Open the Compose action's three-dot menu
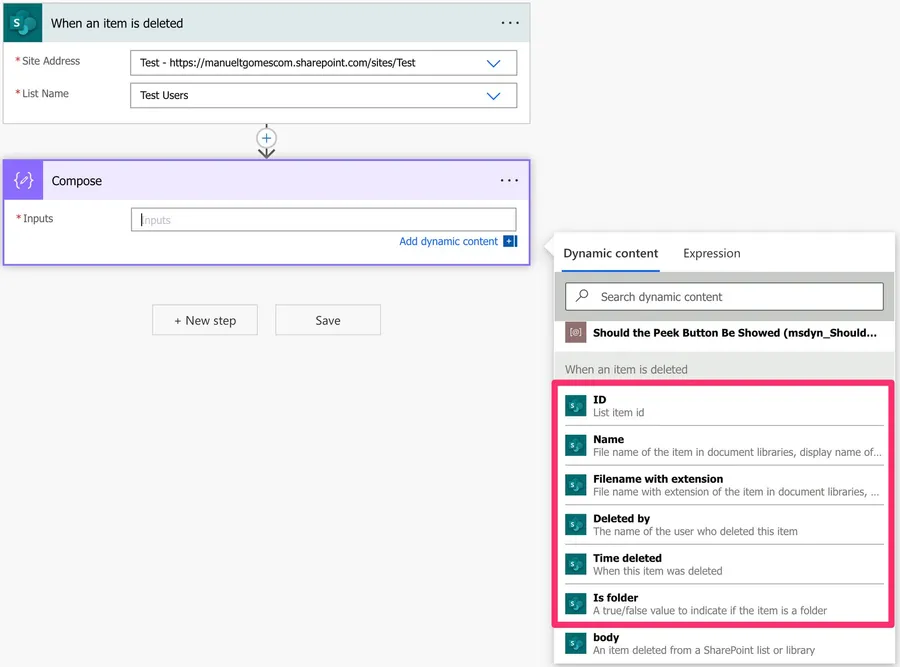Viewport: 900px width, 667px height. [509, 181]
